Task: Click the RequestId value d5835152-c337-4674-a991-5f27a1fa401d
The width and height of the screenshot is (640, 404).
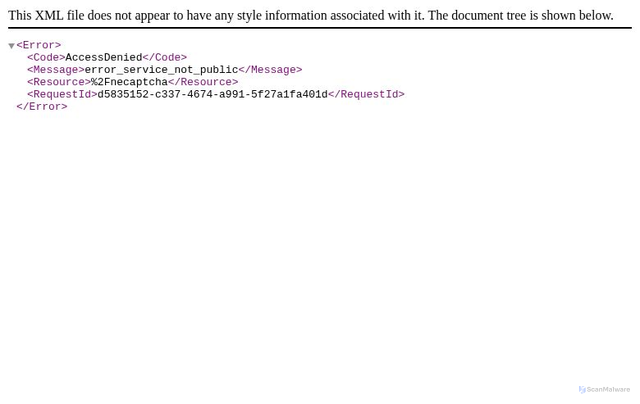Action: tap(213, 94)
